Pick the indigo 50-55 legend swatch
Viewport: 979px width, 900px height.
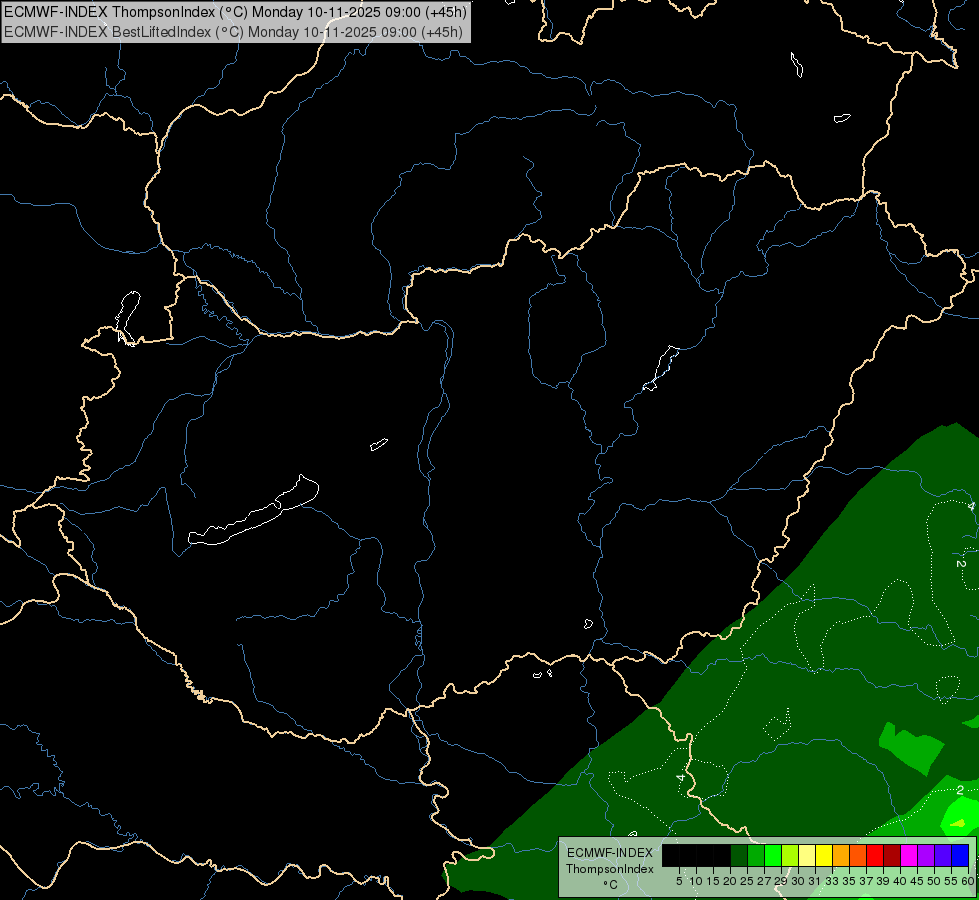pyautogui.click(x=943, y=855)
